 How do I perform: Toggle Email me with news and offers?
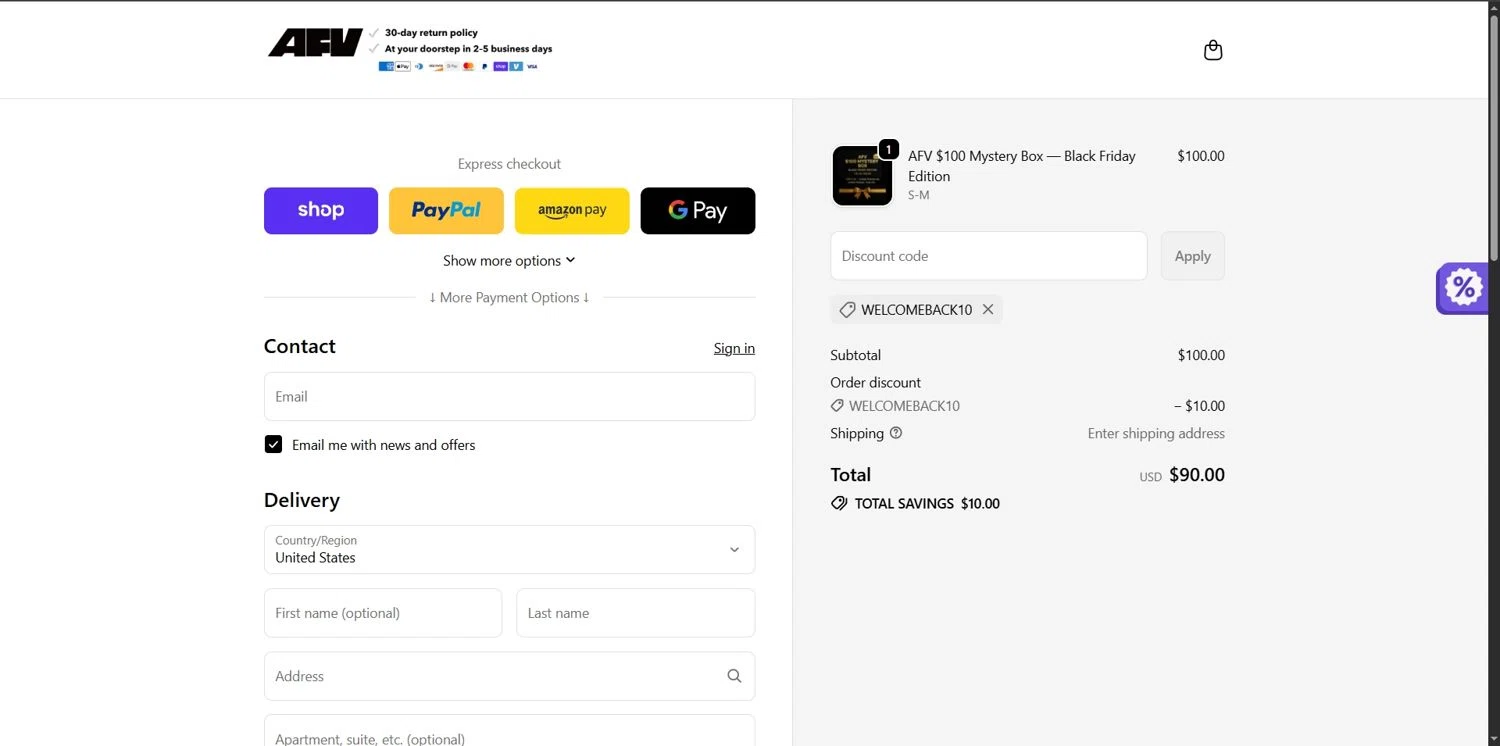273,444
